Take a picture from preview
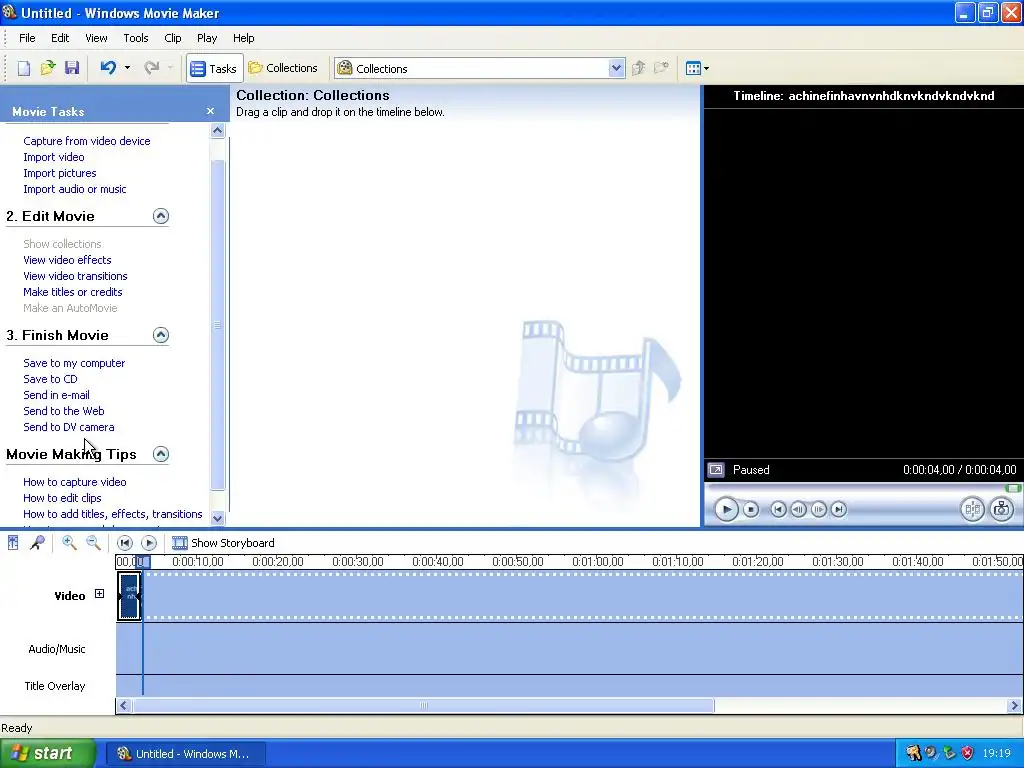Viewport: 1024px width, 768px height. [1001, 509]
